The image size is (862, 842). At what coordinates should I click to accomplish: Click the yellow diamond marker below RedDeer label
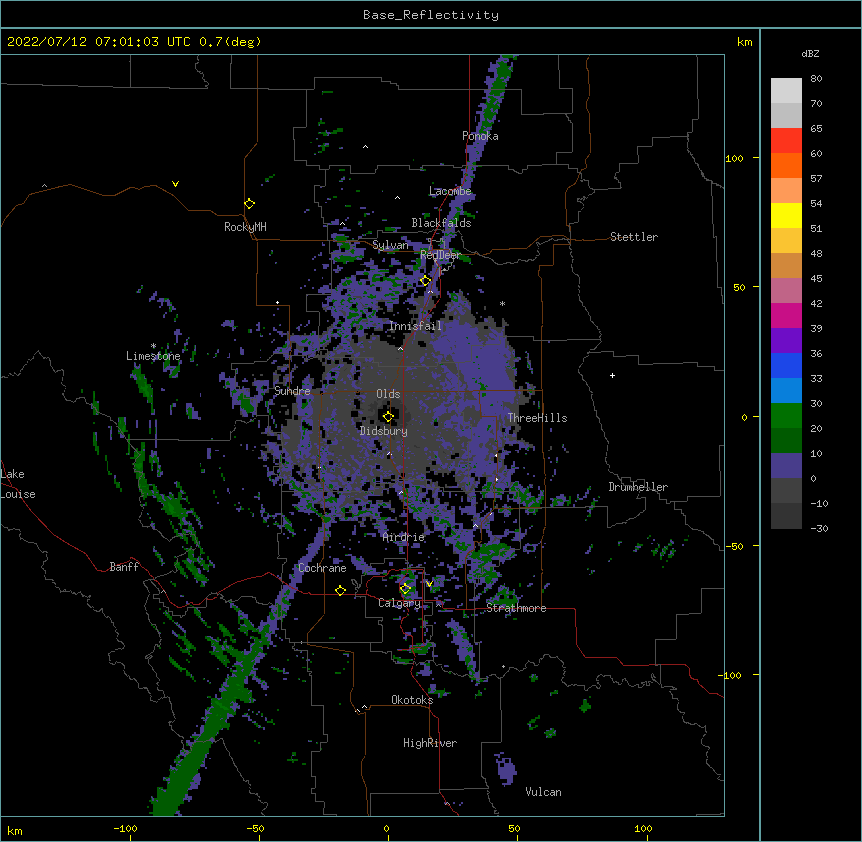[x=426, y=281]
